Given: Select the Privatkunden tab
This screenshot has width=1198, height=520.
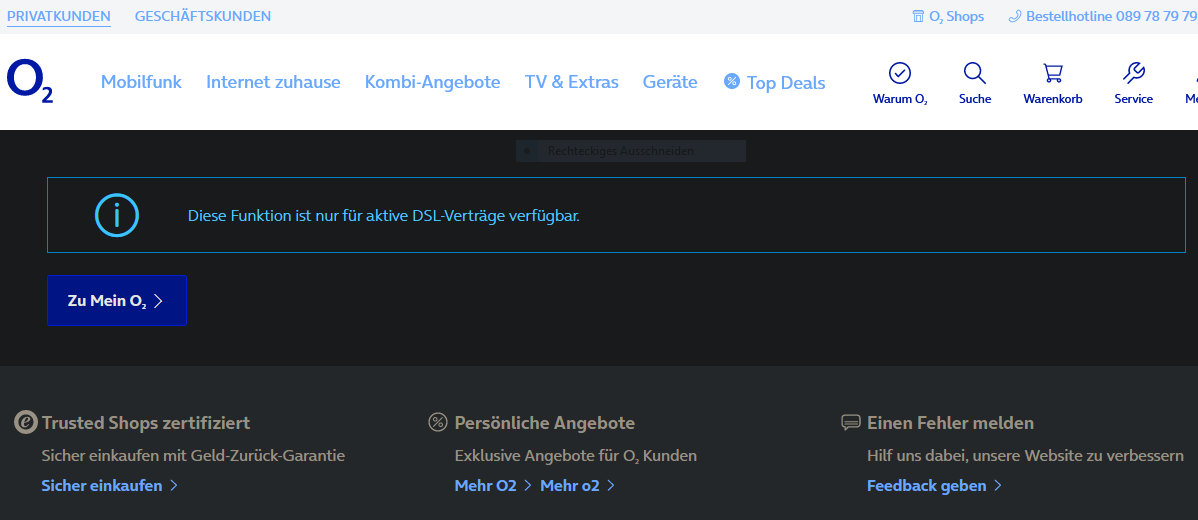Looking at the screenshot, I should pyautogui.click(x=59, y=16).
